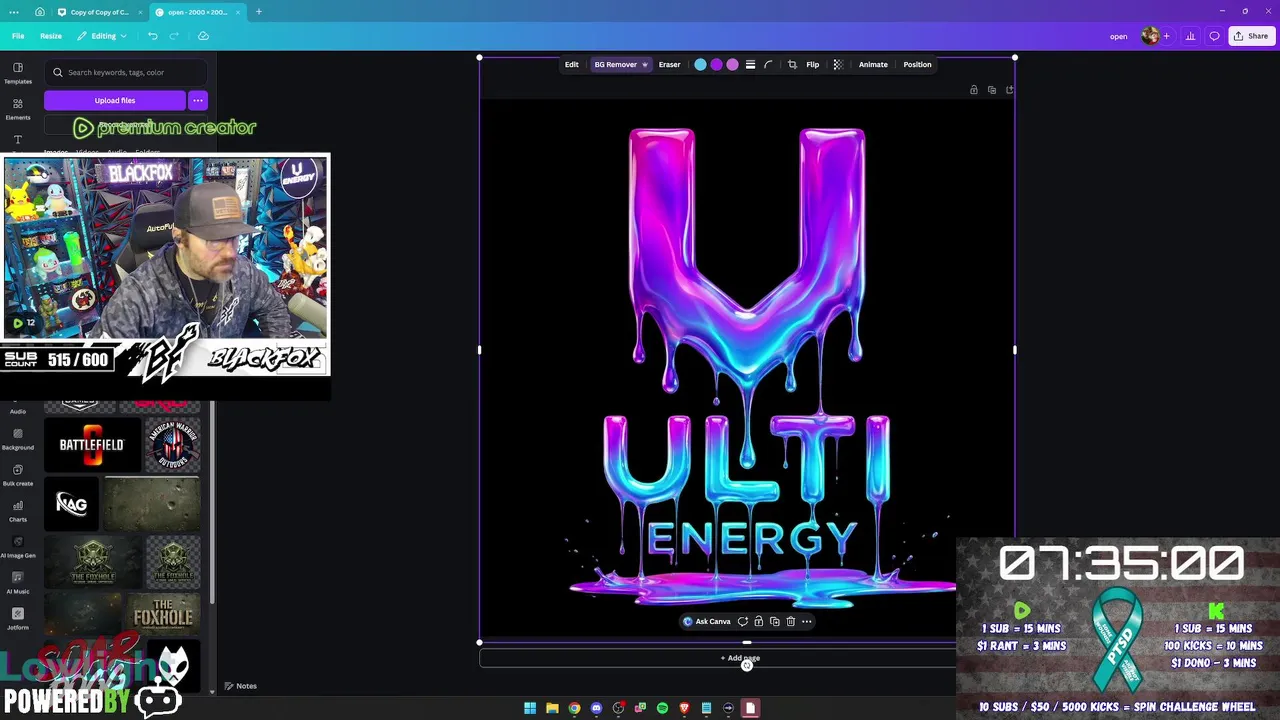Image resolution: width=1280 pixels, height=720 pixels.
Task: Open the Elements sidebar panel
Action: tap(17, 109)
